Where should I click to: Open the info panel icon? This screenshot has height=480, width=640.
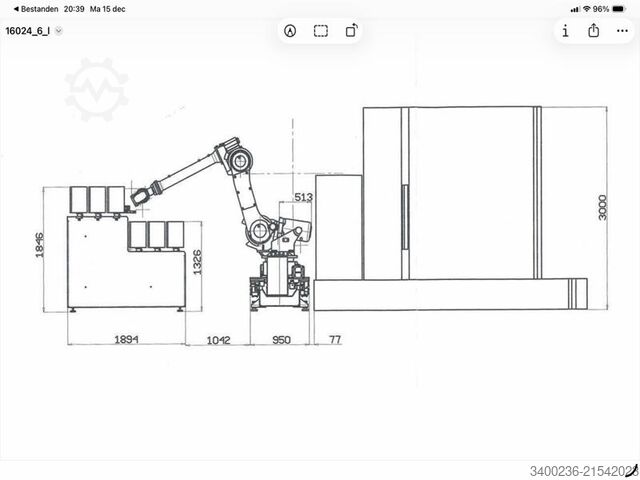(565, 31)
